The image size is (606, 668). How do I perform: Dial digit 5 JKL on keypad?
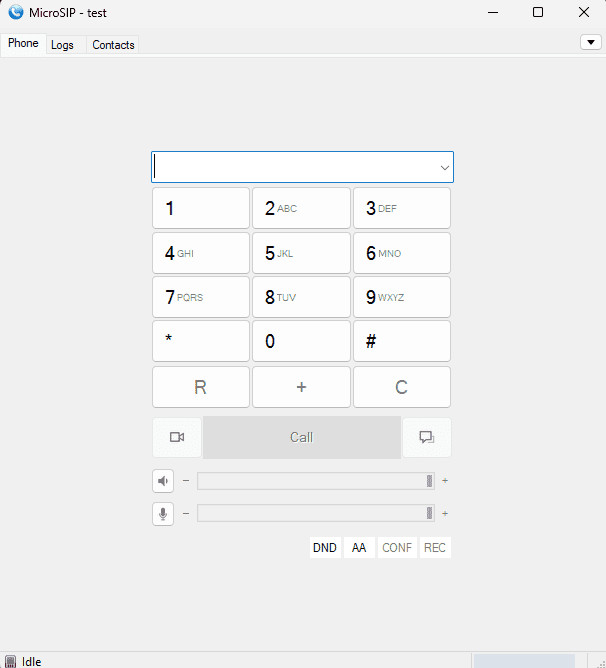tap(301, 253)
